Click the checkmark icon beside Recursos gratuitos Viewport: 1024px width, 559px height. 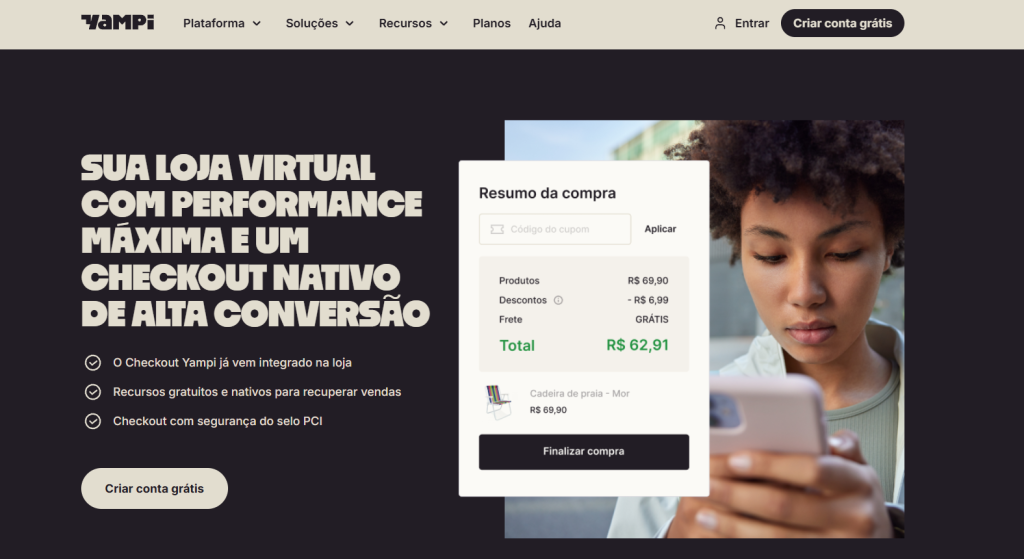[x=93, y=392]
